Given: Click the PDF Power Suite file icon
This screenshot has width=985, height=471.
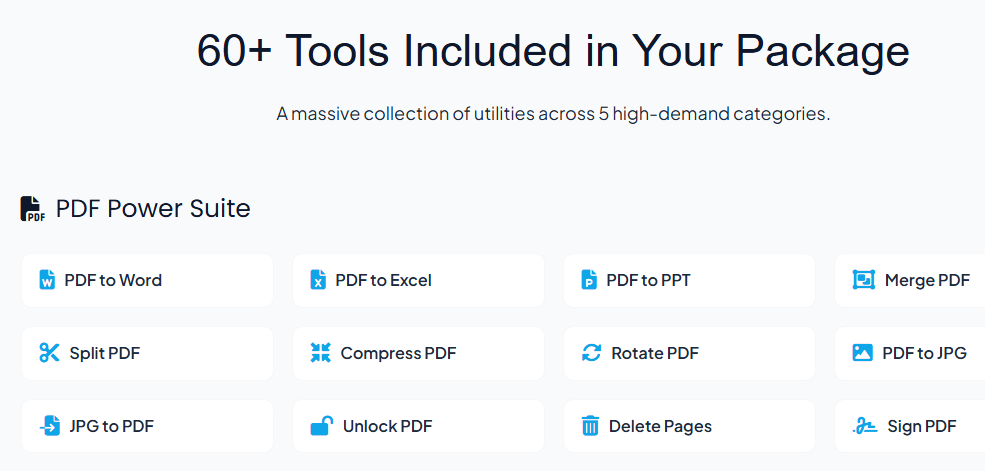Looking at the screenshot, I should [x=33, y=209].
